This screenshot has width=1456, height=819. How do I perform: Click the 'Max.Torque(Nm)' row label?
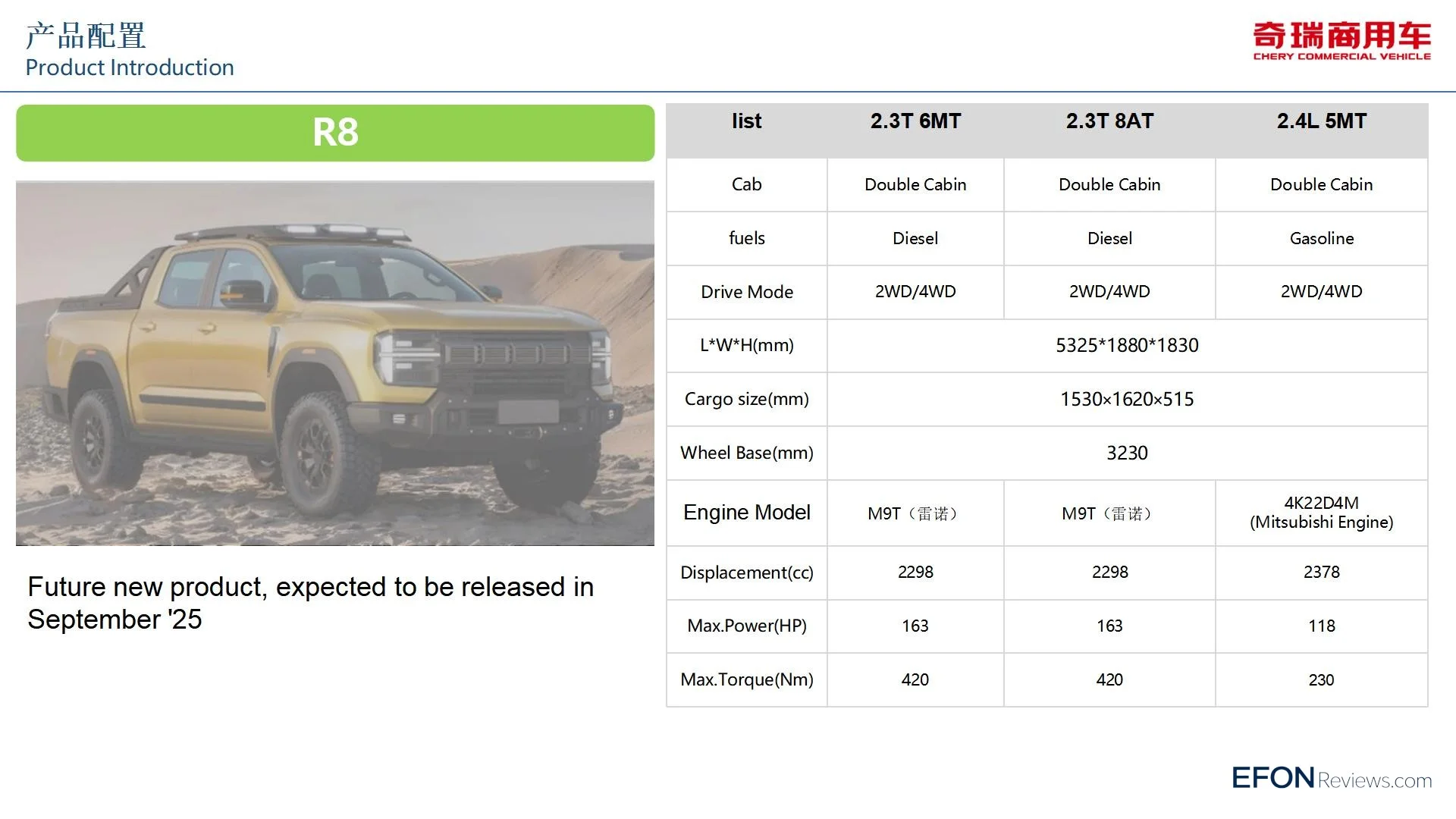[746, 680]
